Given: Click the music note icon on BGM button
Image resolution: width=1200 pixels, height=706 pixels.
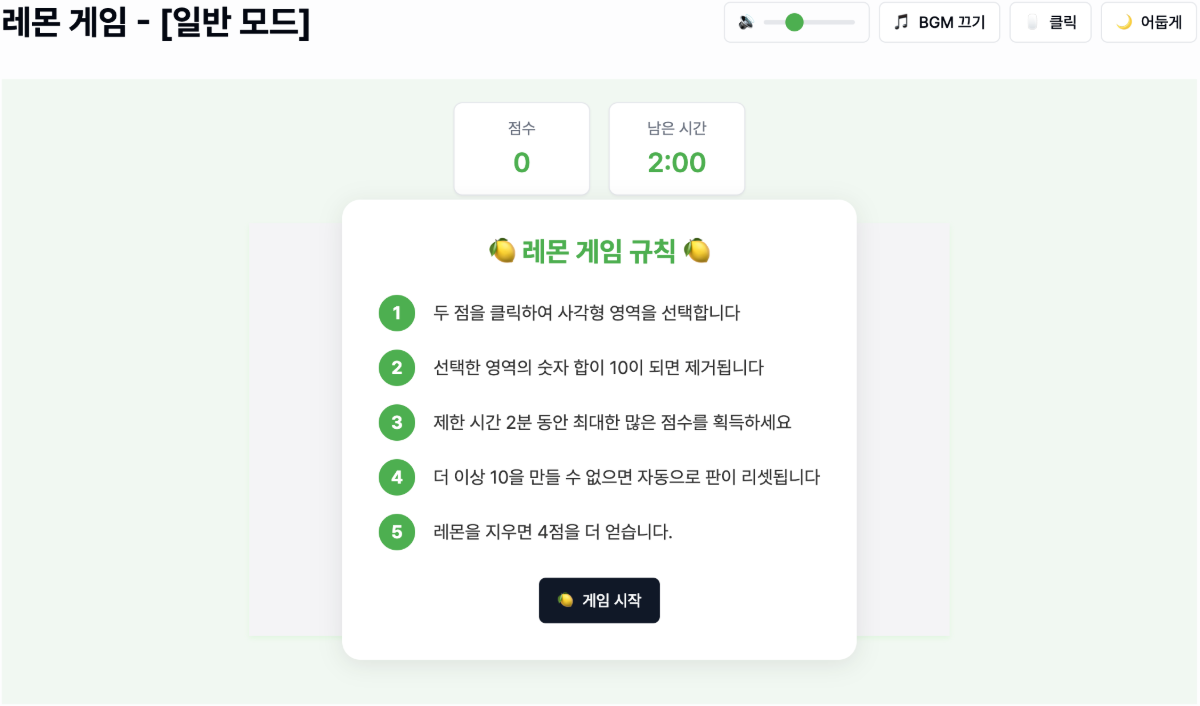Looking at the screenshot, I should tap(902, 22).
